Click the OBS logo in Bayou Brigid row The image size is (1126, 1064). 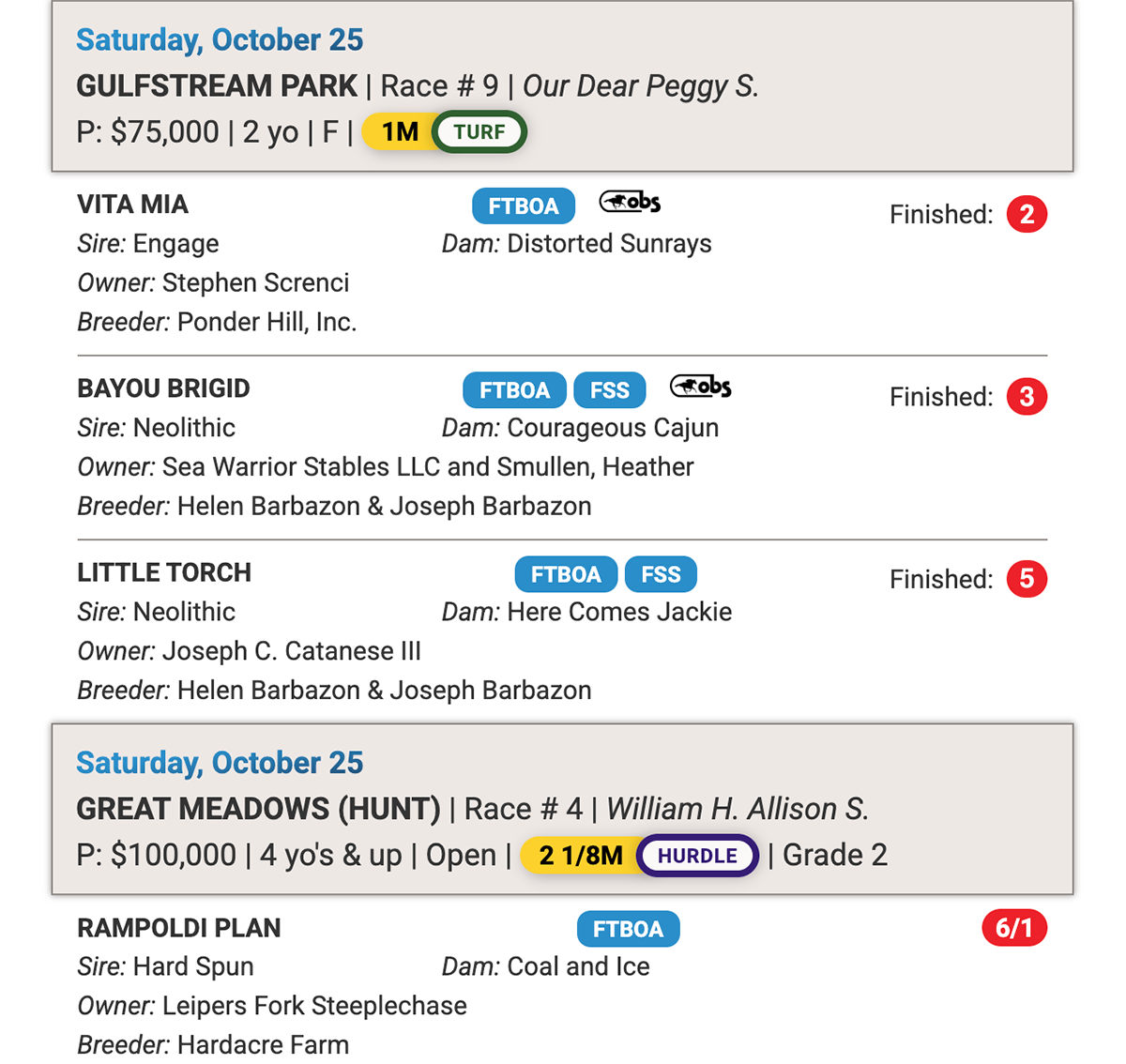tap(701, 386)
